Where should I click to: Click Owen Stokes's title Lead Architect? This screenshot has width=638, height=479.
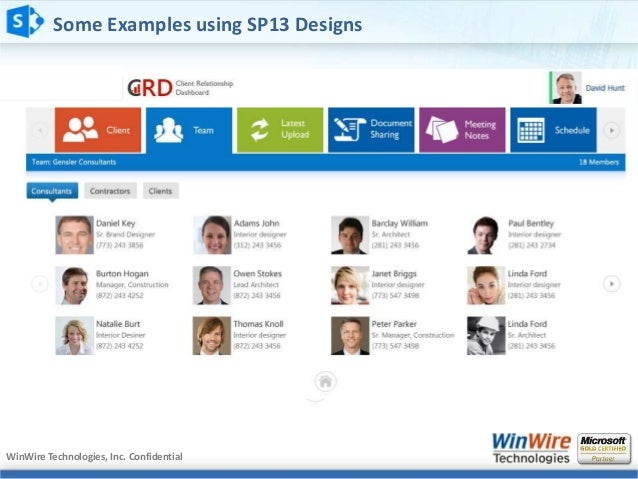256,284
